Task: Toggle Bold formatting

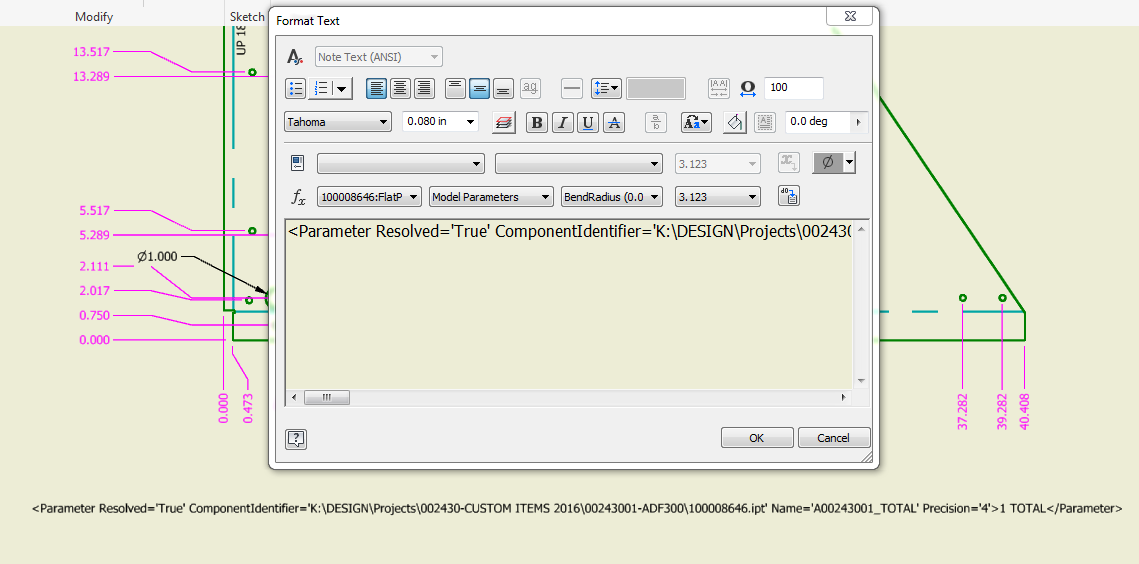Action: pos(537,123)
